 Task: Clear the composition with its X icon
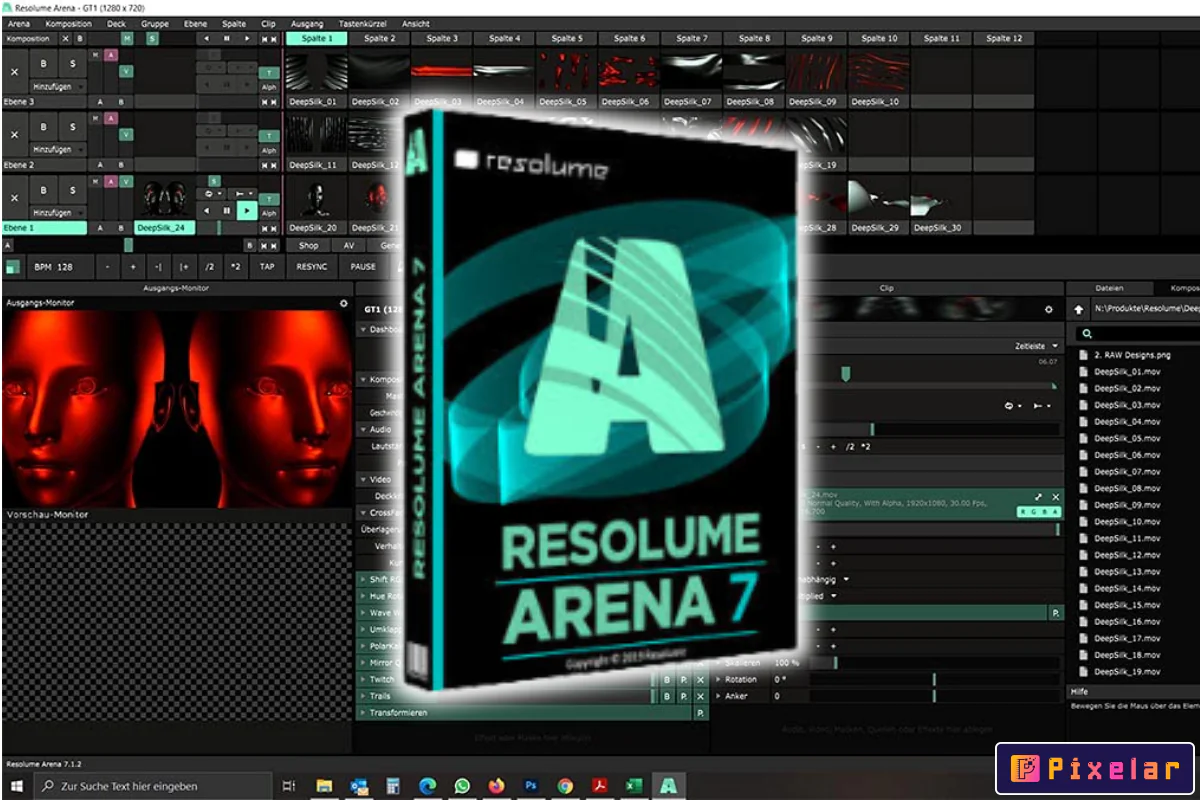65,38
